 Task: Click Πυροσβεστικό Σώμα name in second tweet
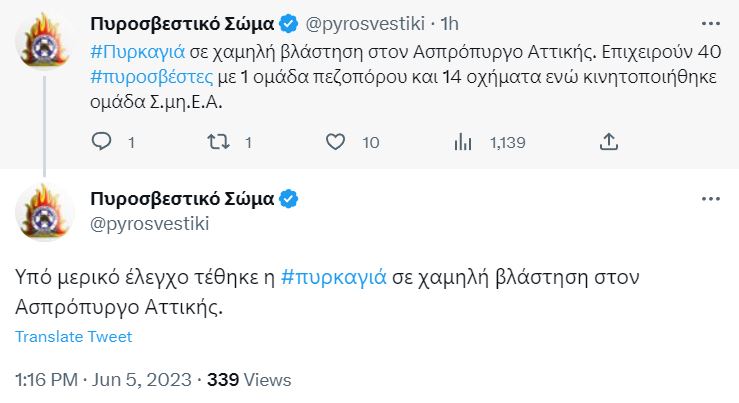coord(181,199)
